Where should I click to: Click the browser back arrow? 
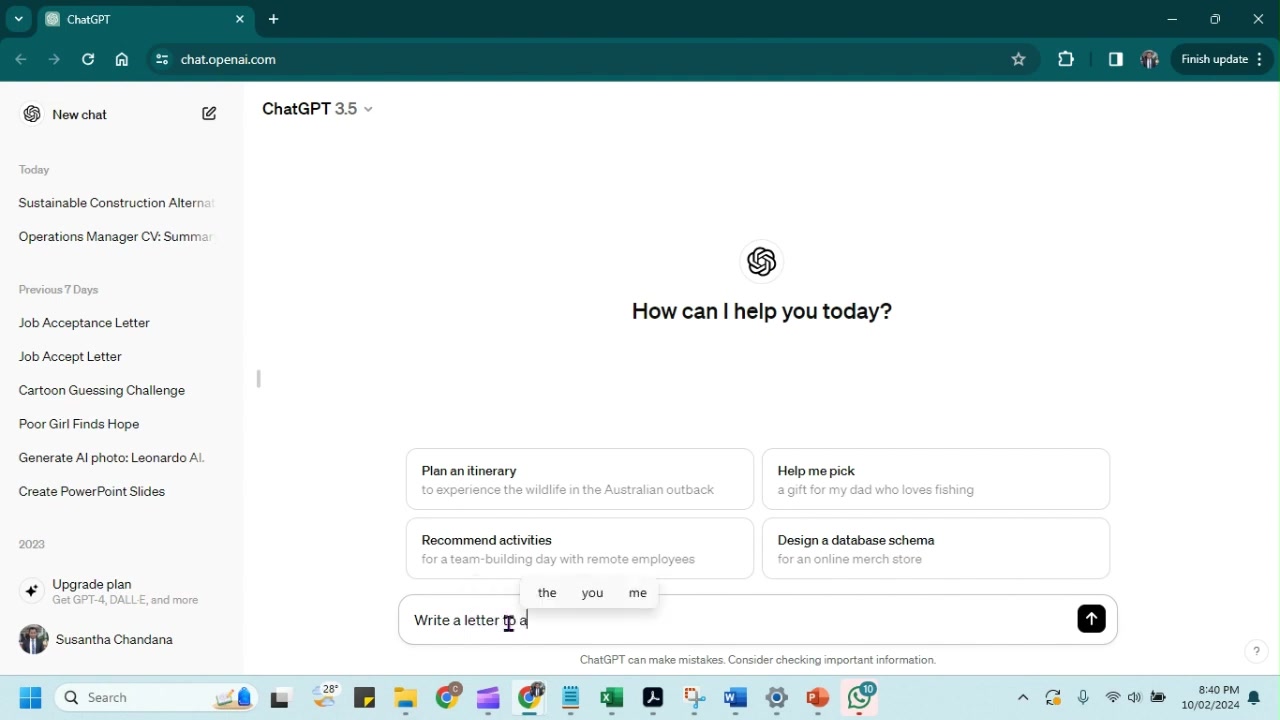(x=21, y=59)
